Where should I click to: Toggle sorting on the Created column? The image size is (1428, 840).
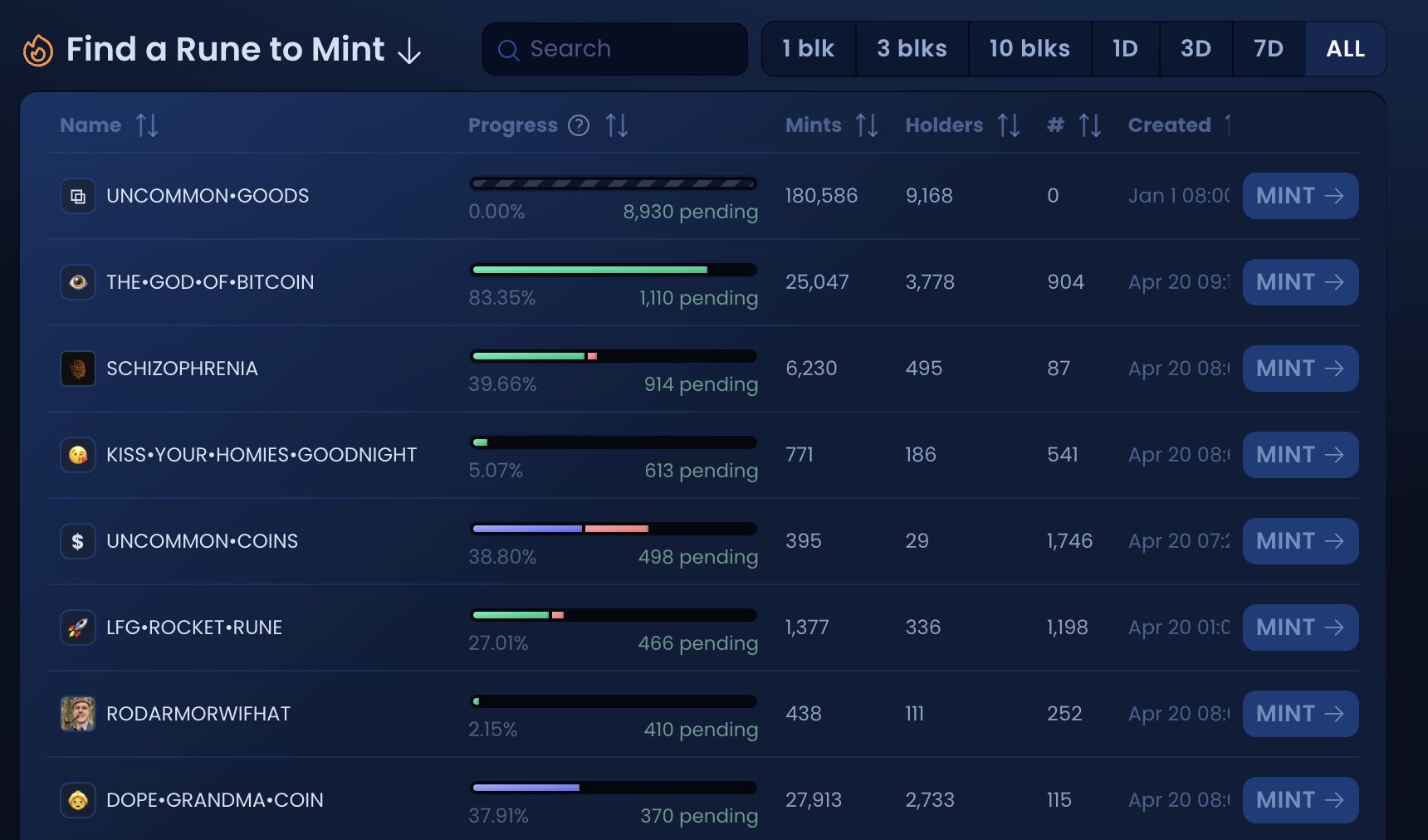click(x=1226, y=125)
